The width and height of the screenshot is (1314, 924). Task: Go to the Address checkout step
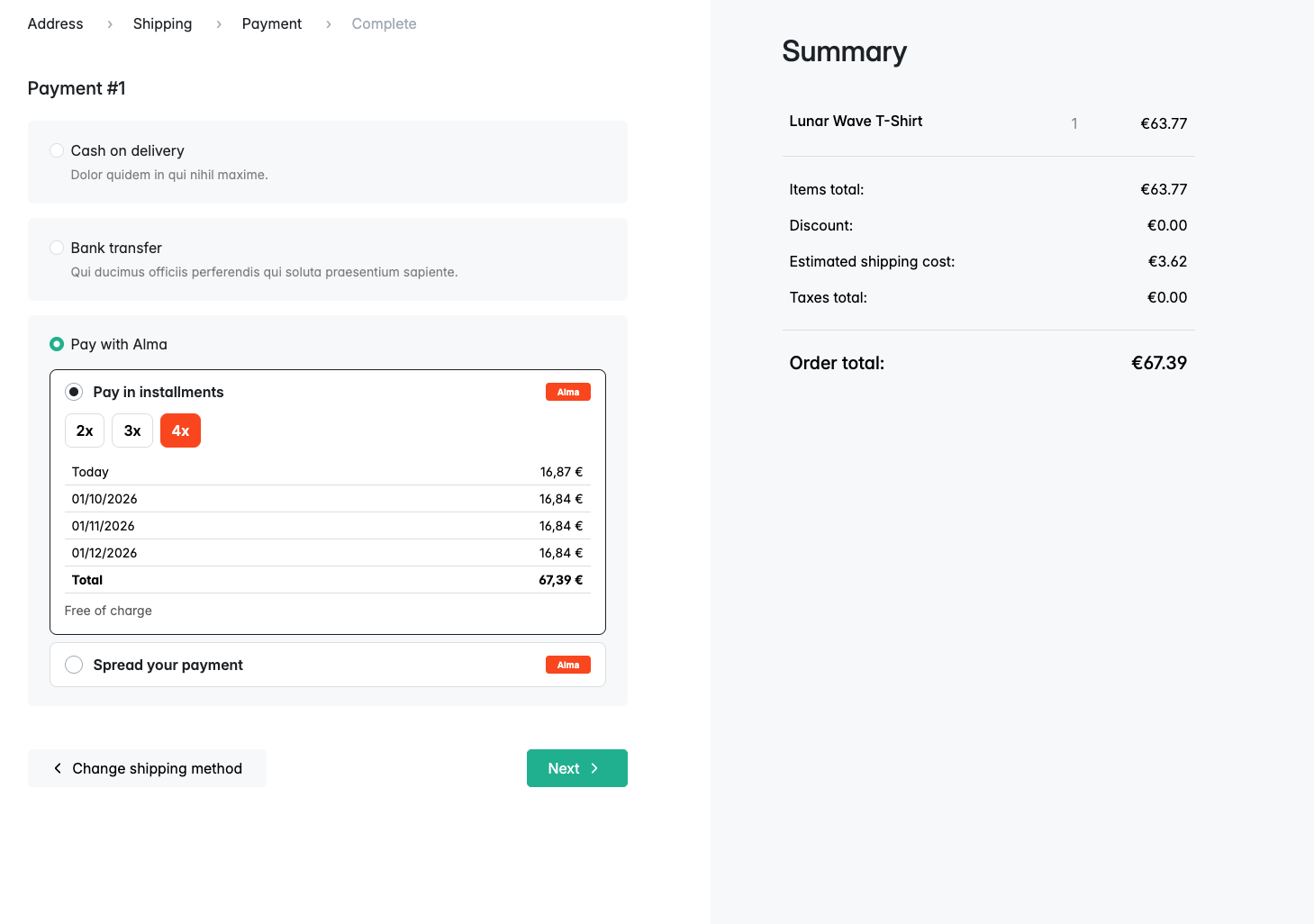[x=55, y=23]
